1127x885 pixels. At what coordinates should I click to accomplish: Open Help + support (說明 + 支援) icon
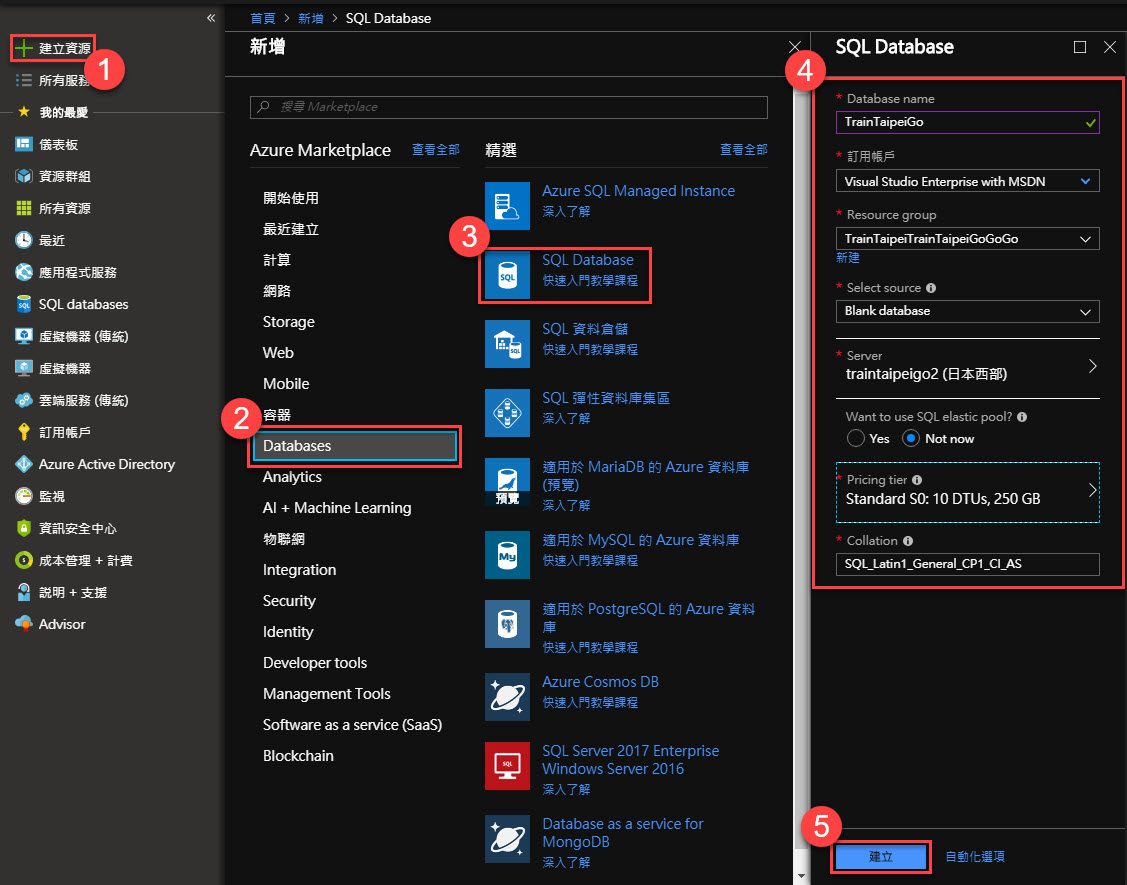coord(24,592)
